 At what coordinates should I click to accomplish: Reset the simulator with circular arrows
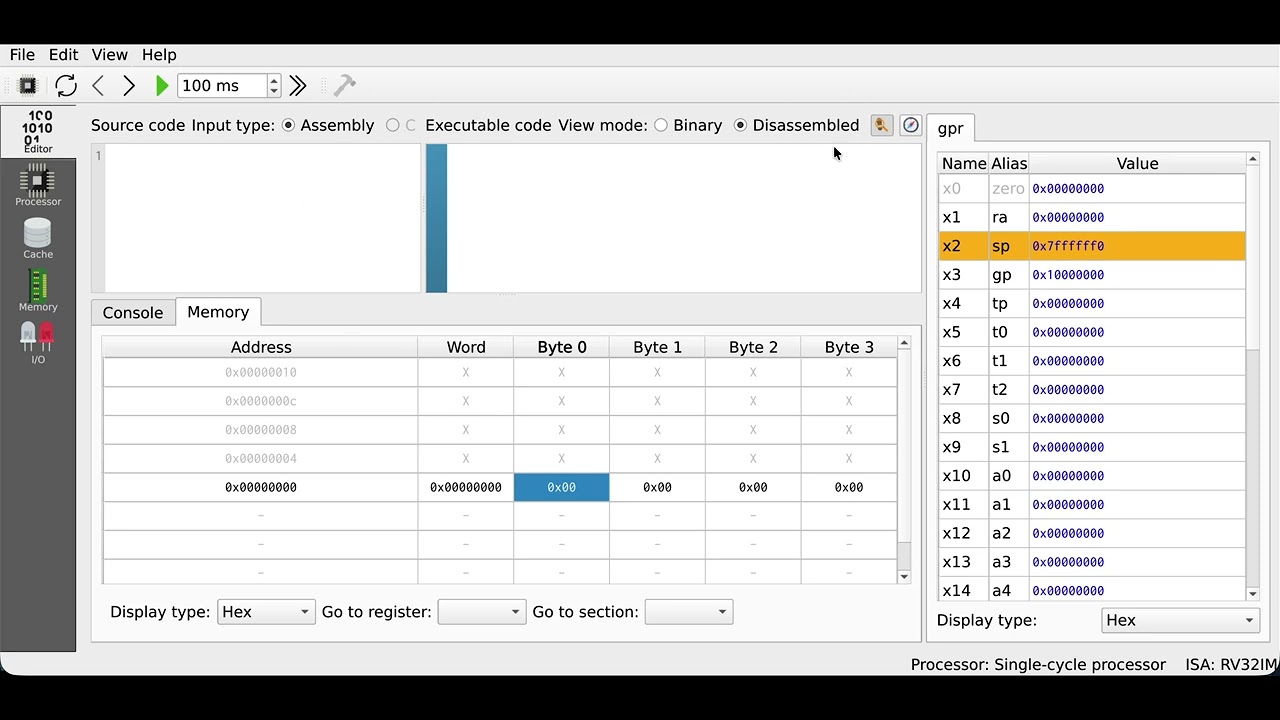pyautogui.click(x=66, y=86)
